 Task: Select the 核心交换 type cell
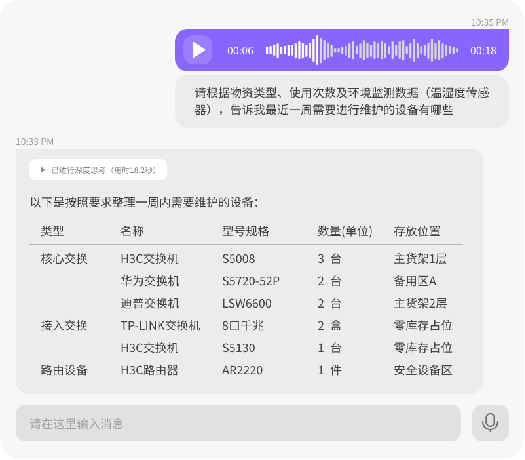tap(64, 259)
